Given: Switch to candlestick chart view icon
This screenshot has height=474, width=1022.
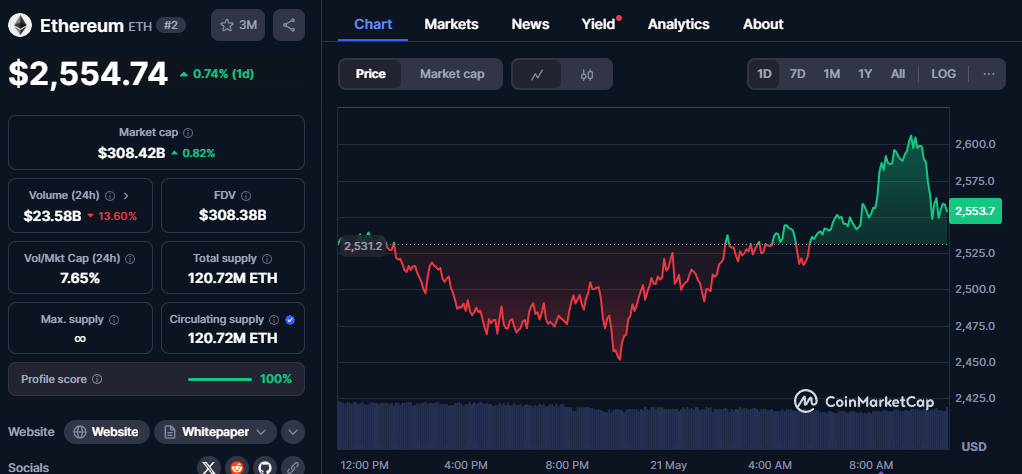Looking at the screenshot, I should [x=587, y=74].
